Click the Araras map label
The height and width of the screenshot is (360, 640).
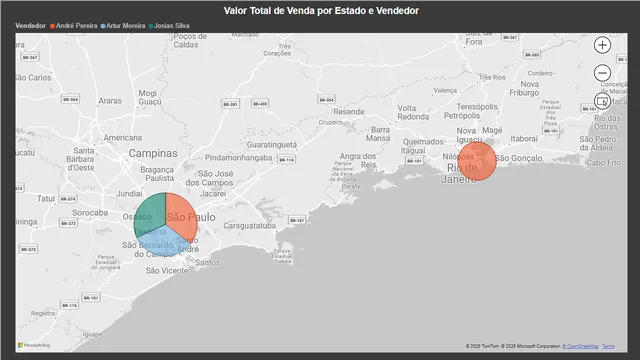tap(110, 100)
